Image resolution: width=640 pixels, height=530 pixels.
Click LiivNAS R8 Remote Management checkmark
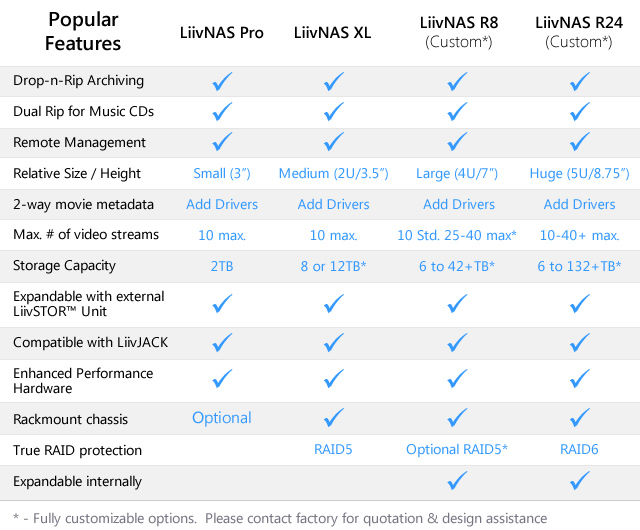[x=458, y=141]
